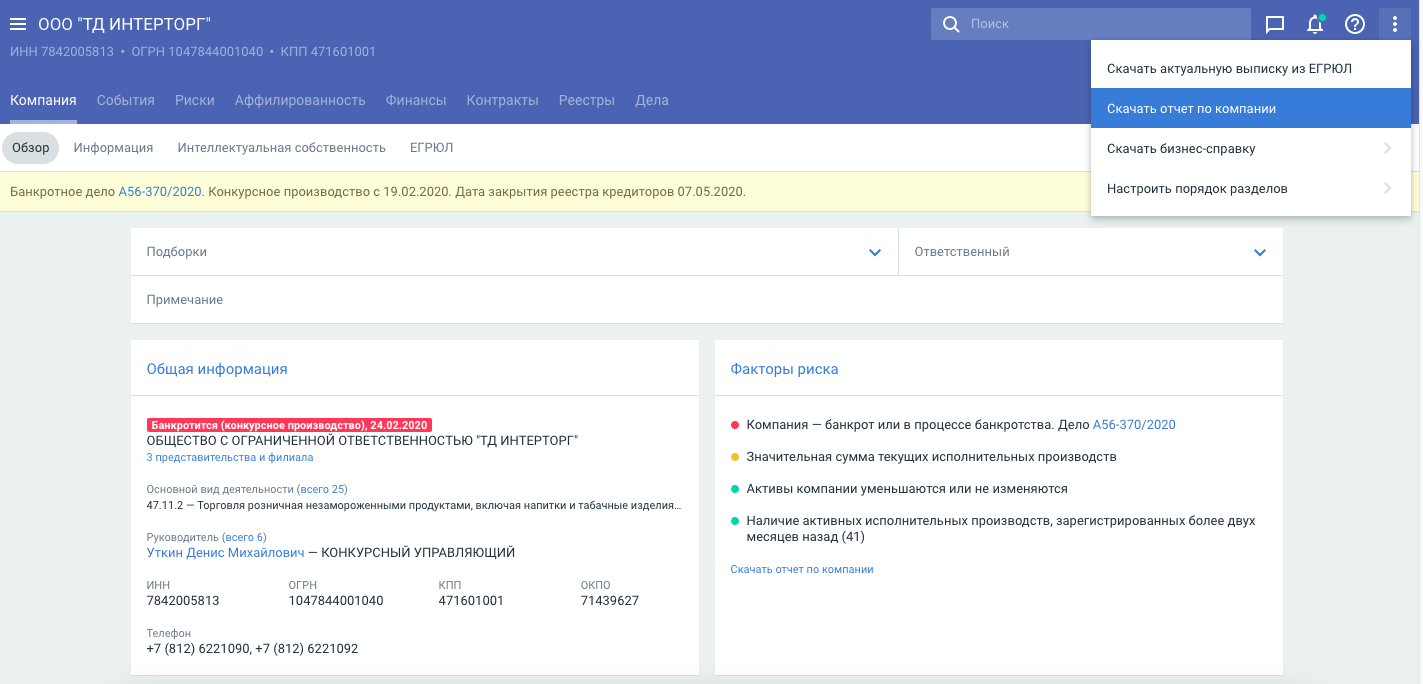Viewport: 1423px width, 684px height.
Task: Open the Реестры tab
Action: 587,100
